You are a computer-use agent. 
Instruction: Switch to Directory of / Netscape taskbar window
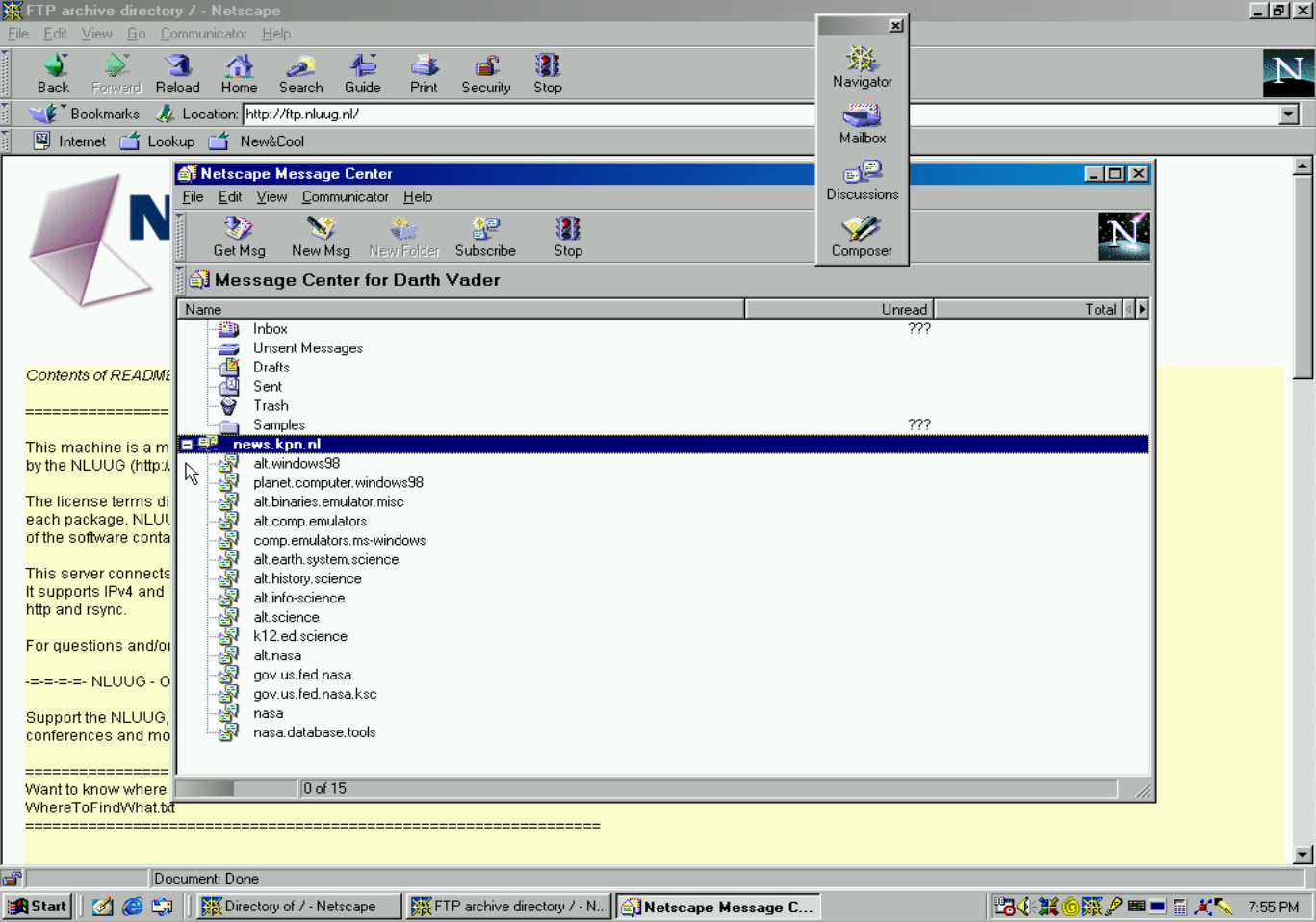tap(299, 907)
